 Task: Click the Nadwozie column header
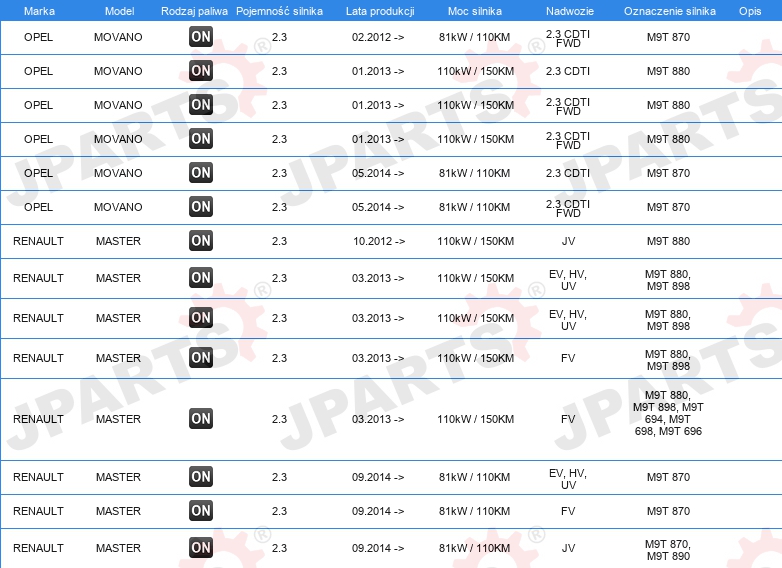point(570,11)
